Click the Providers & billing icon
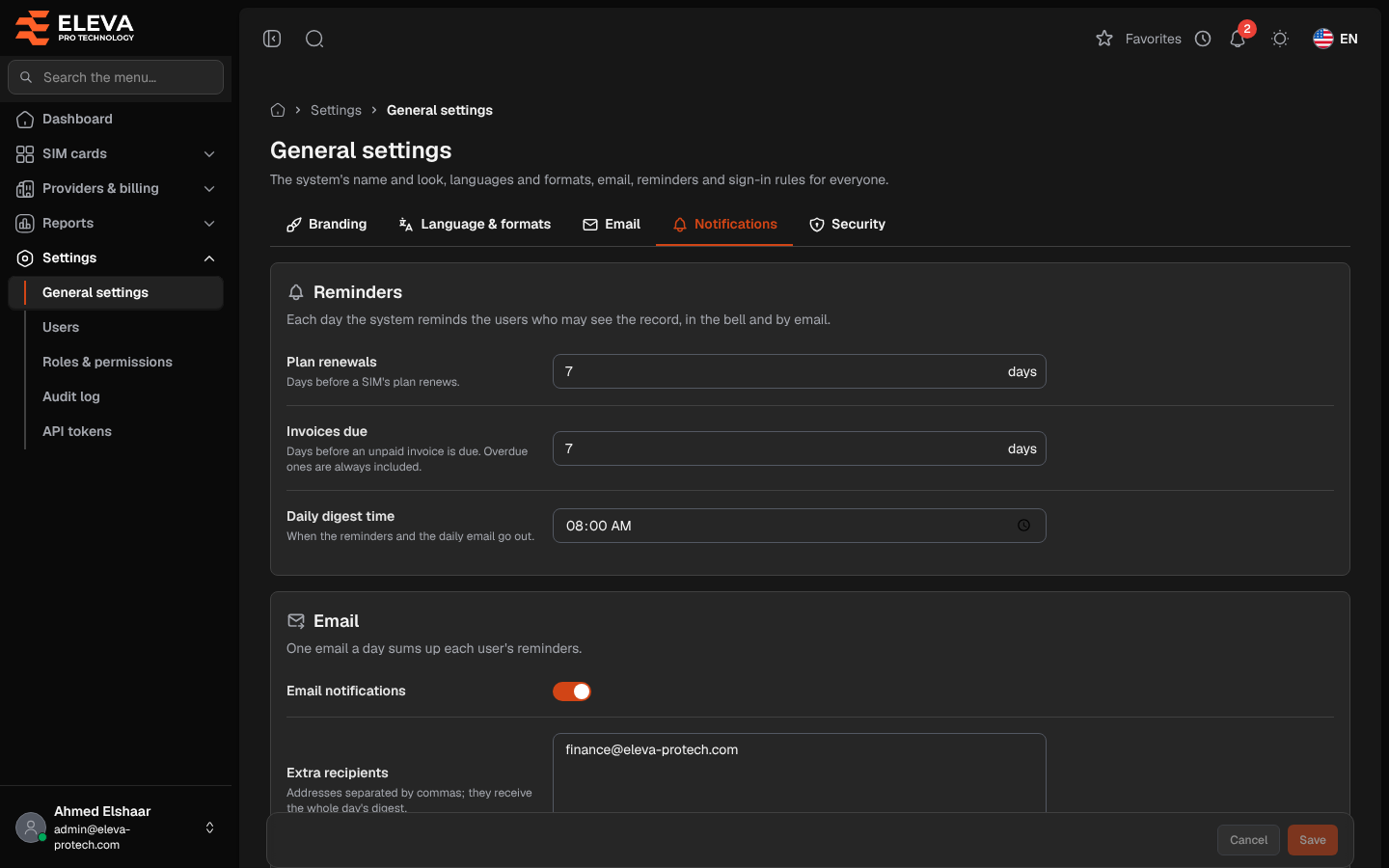 [25, 189]
